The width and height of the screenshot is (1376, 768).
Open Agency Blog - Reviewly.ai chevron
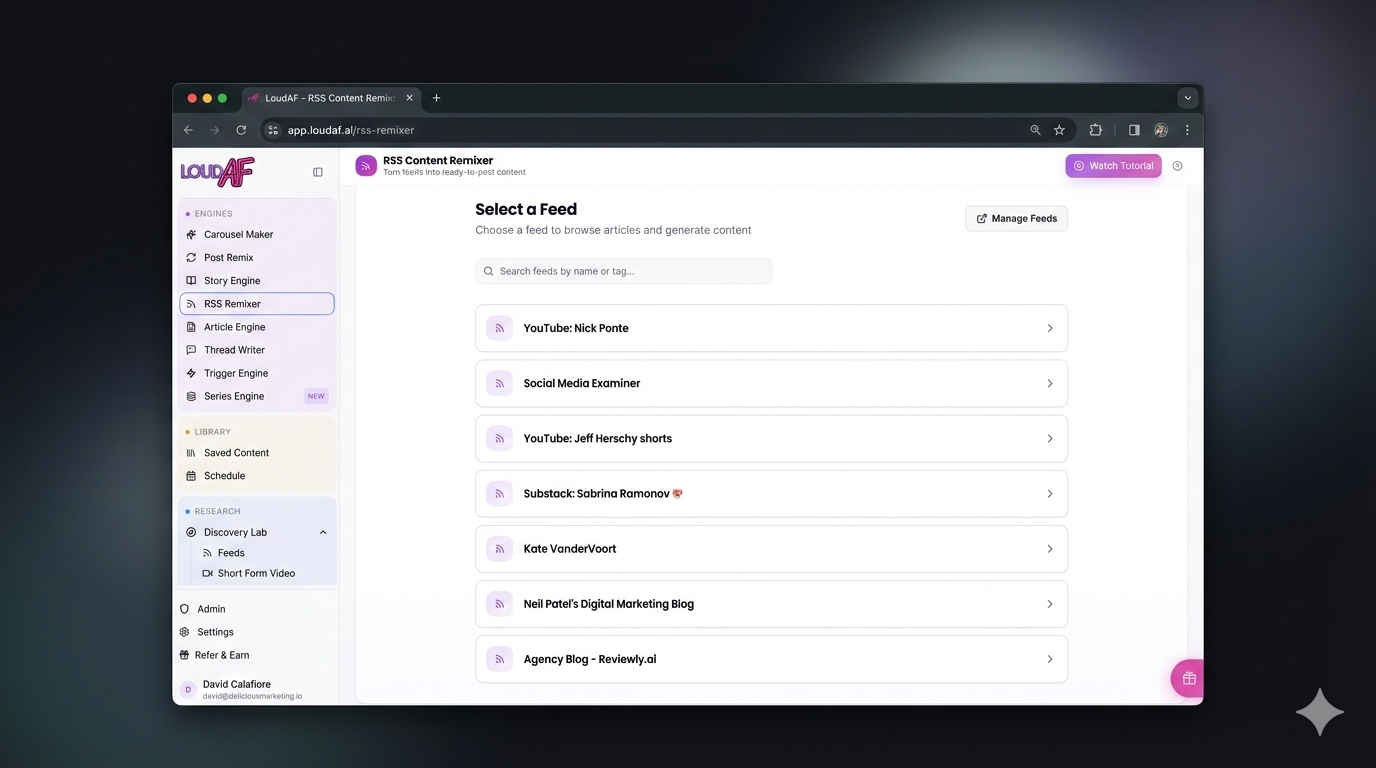point(1050,659)
